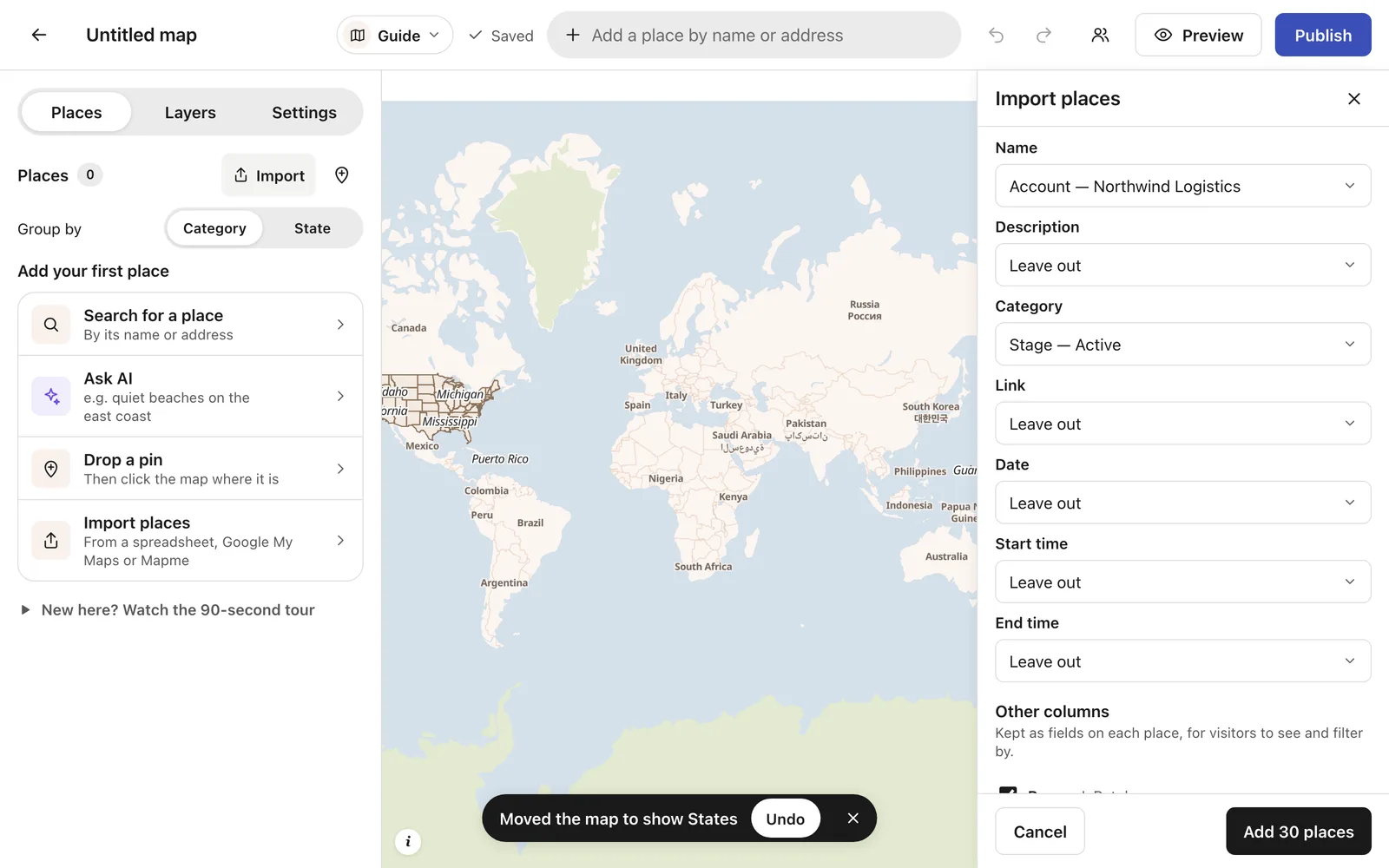Screen dimensions: 1389x868
Task: Open the Start time dropdown
Action: pos(1182,582)
